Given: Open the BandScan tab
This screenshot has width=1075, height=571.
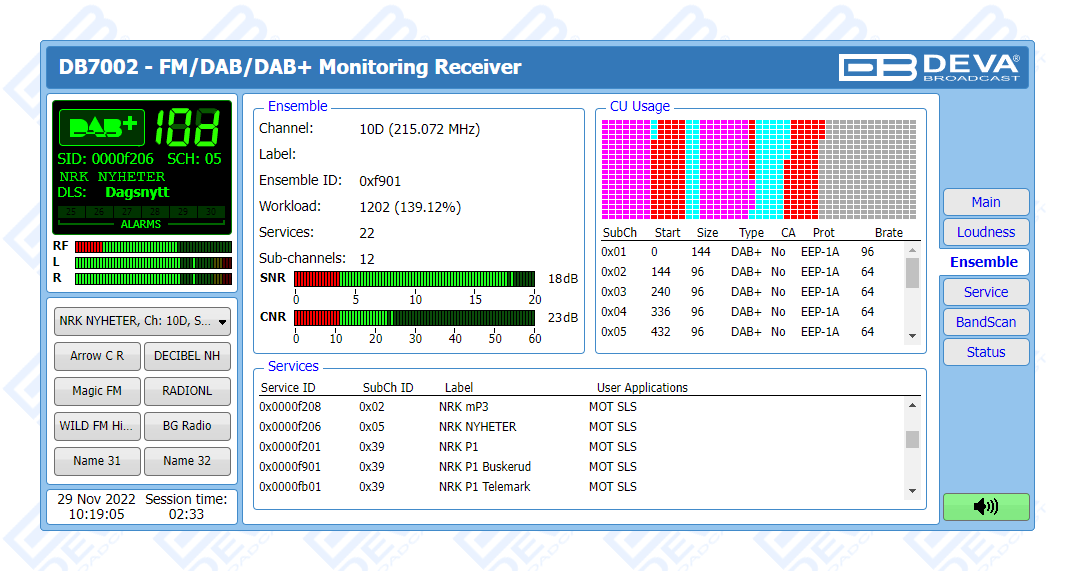Looking at the screenshot, I should (x=985, y=322).
